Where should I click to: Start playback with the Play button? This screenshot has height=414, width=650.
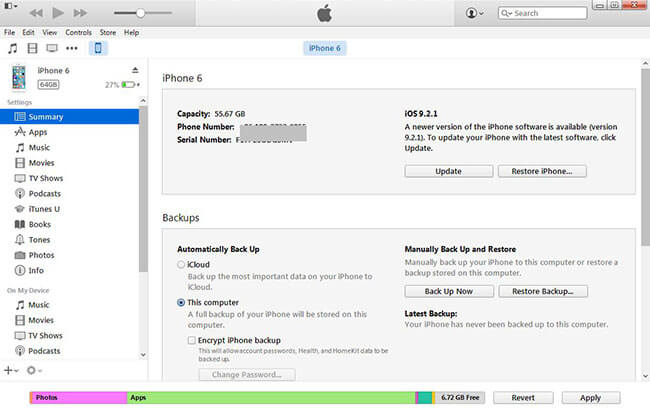[58, 13]
